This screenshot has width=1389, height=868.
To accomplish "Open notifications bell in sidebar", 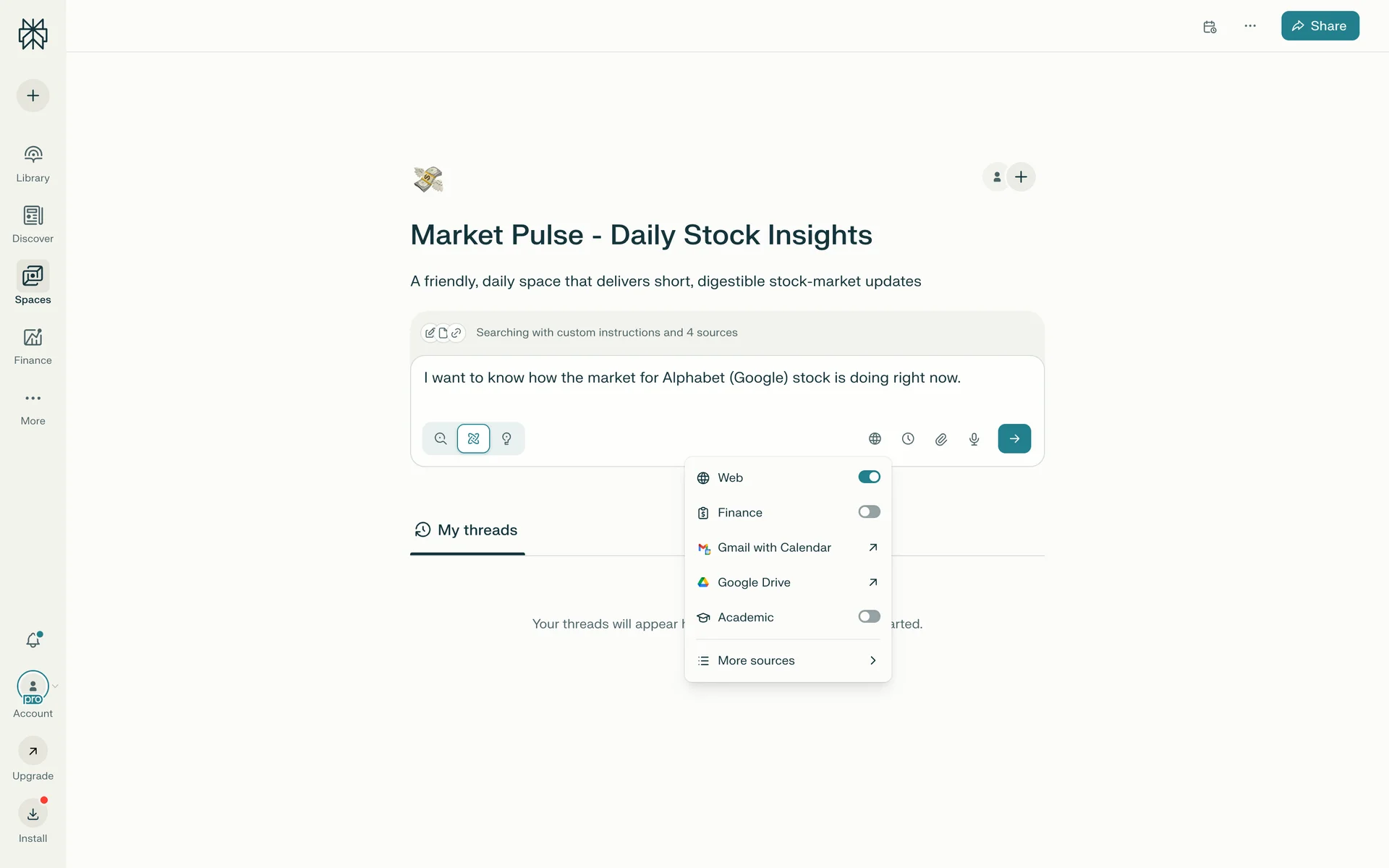I will point(33,640).
